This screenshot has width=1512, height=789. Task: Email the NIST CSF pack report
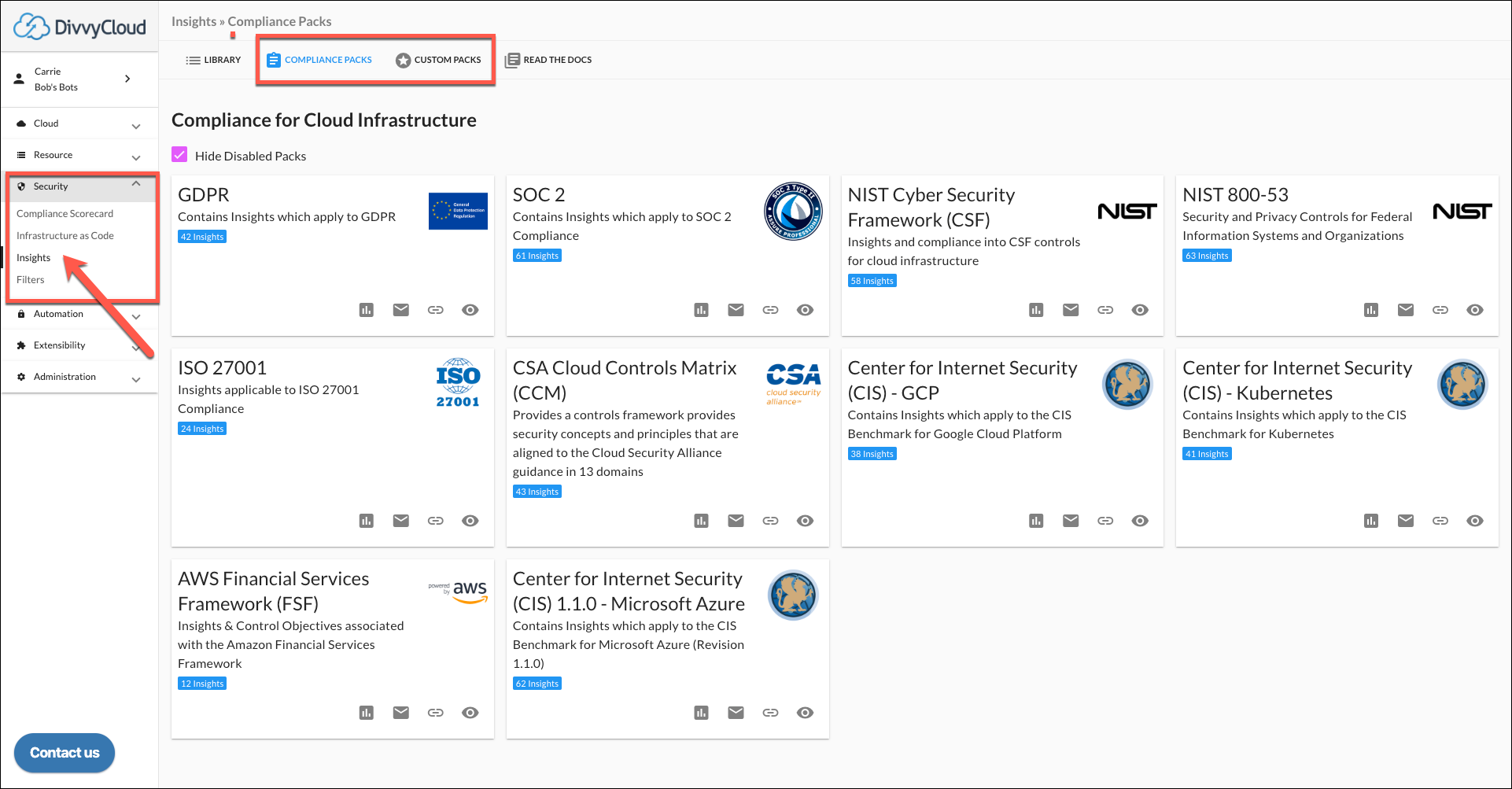coord(1071,310)
